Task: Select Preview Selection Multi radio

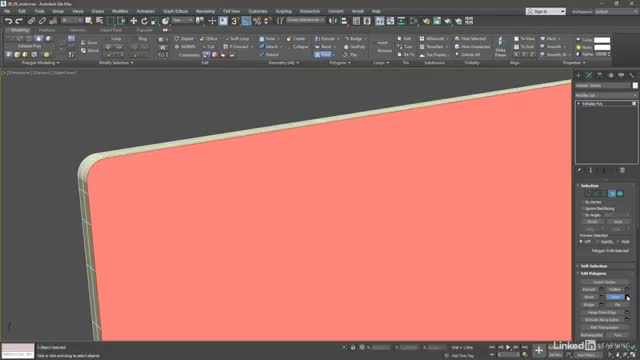Action: pyautogui.click(x=618, y=242)
